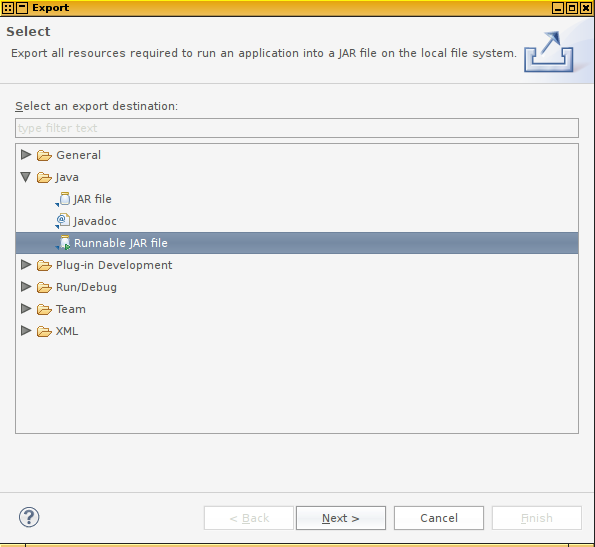Screen dimensions: 595x547
Task: Select the JAR file export option
Action: [92, 199]
